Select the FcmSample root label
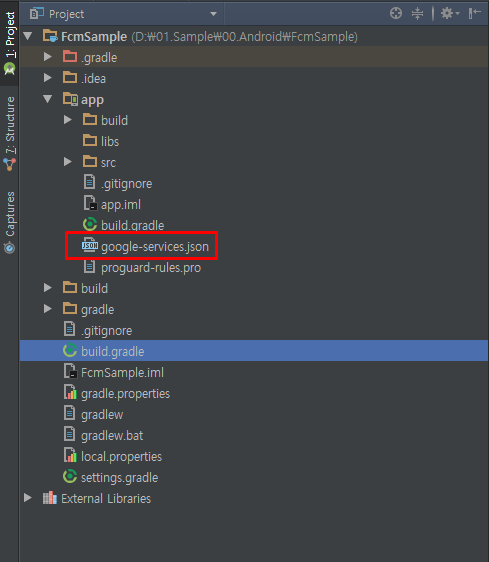The height and width of the screenshot is (562, 489). 94,37
